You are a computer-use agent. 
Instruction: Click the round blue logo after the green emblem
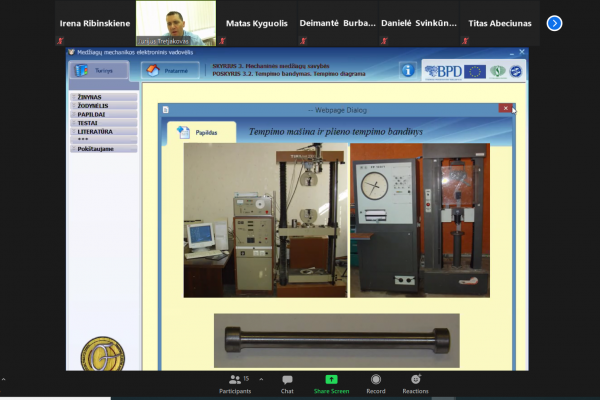(x=516, y=71)
